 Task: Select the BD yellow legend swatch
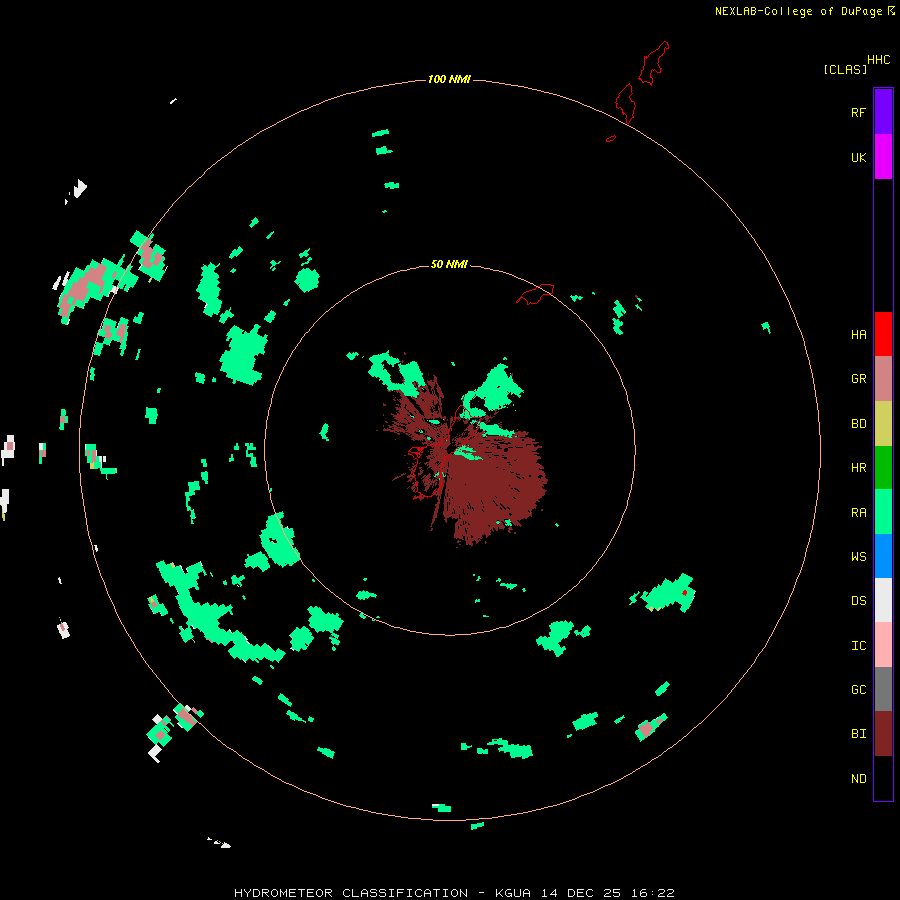pos(883,424)
